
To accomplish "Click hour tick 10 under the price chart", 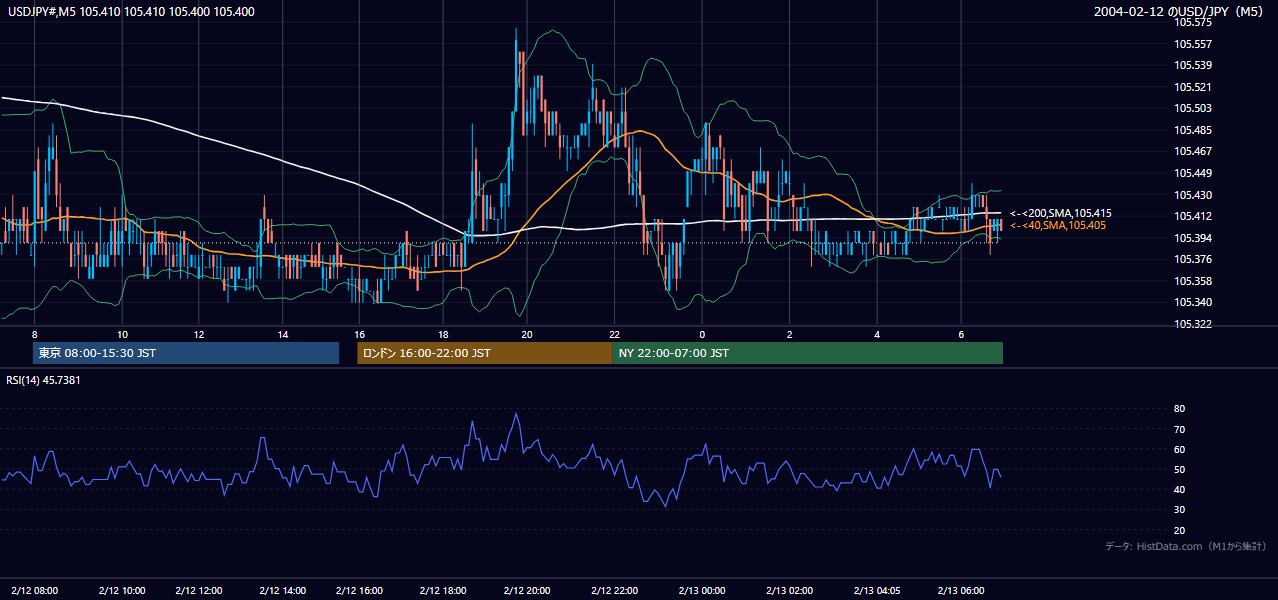I will pos(122,334).
